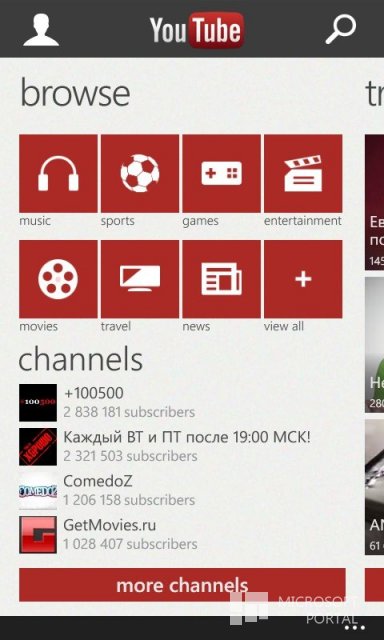
Task: Tap the movies label under tile
Action: pyautogui.click(x=39, y=327)
